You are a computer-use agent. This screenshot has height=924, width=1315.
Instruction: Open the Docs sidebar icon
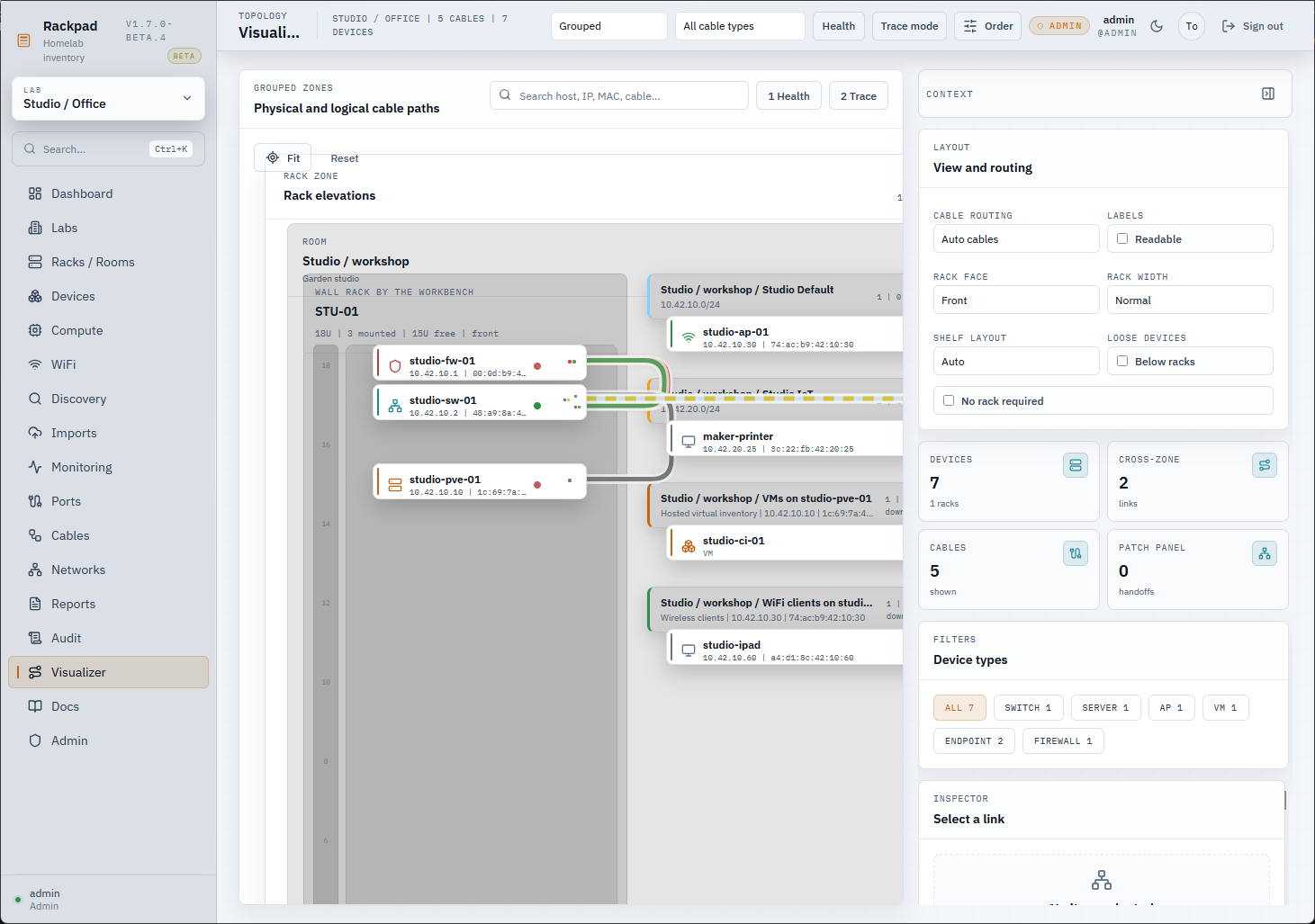(35, 706)
